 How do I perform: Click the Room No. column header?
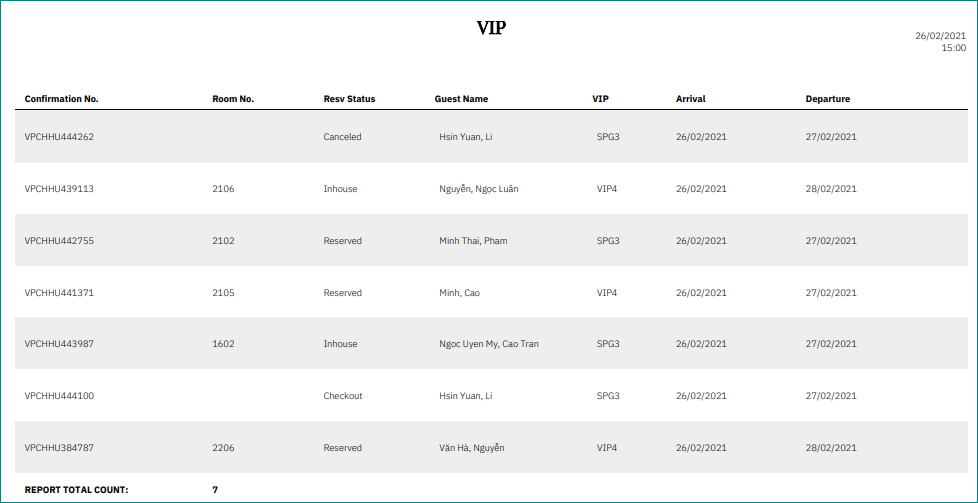233,99
